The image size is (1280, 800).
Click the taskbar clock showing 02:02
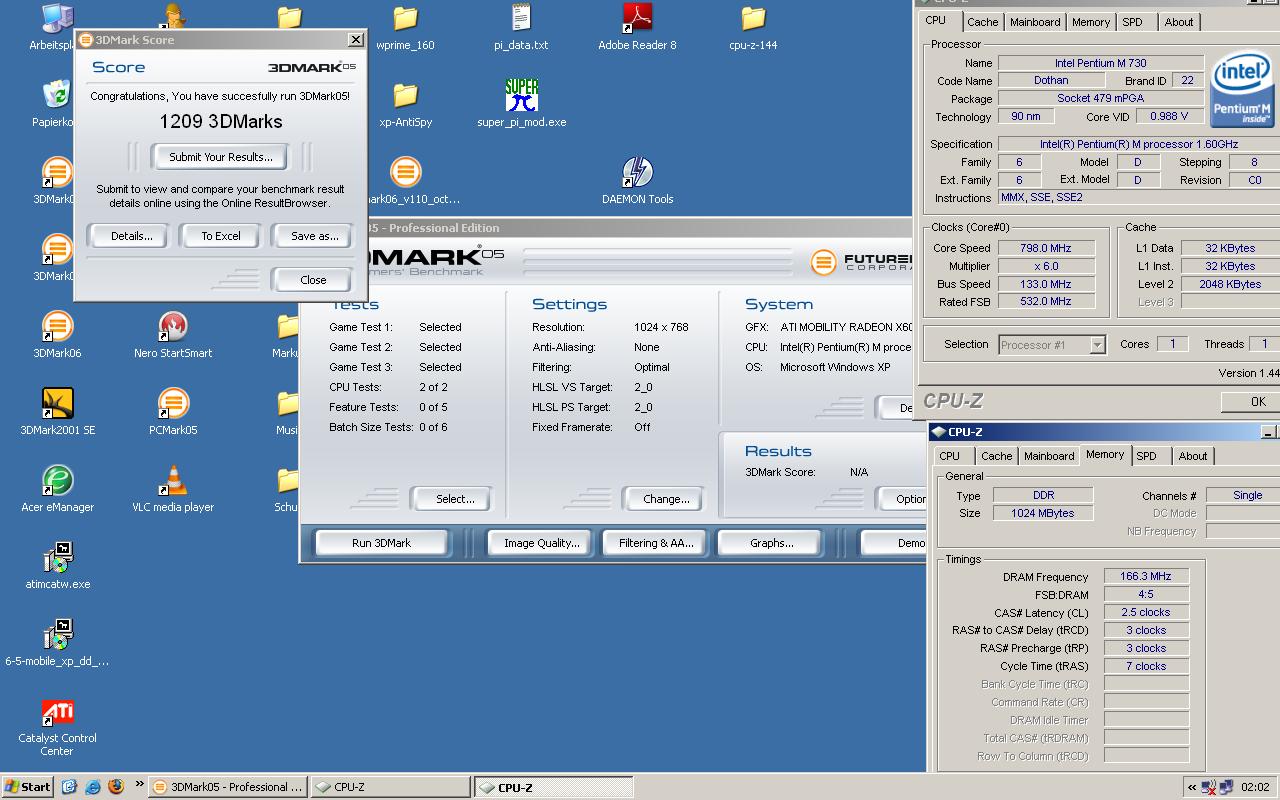point(1255,787)
